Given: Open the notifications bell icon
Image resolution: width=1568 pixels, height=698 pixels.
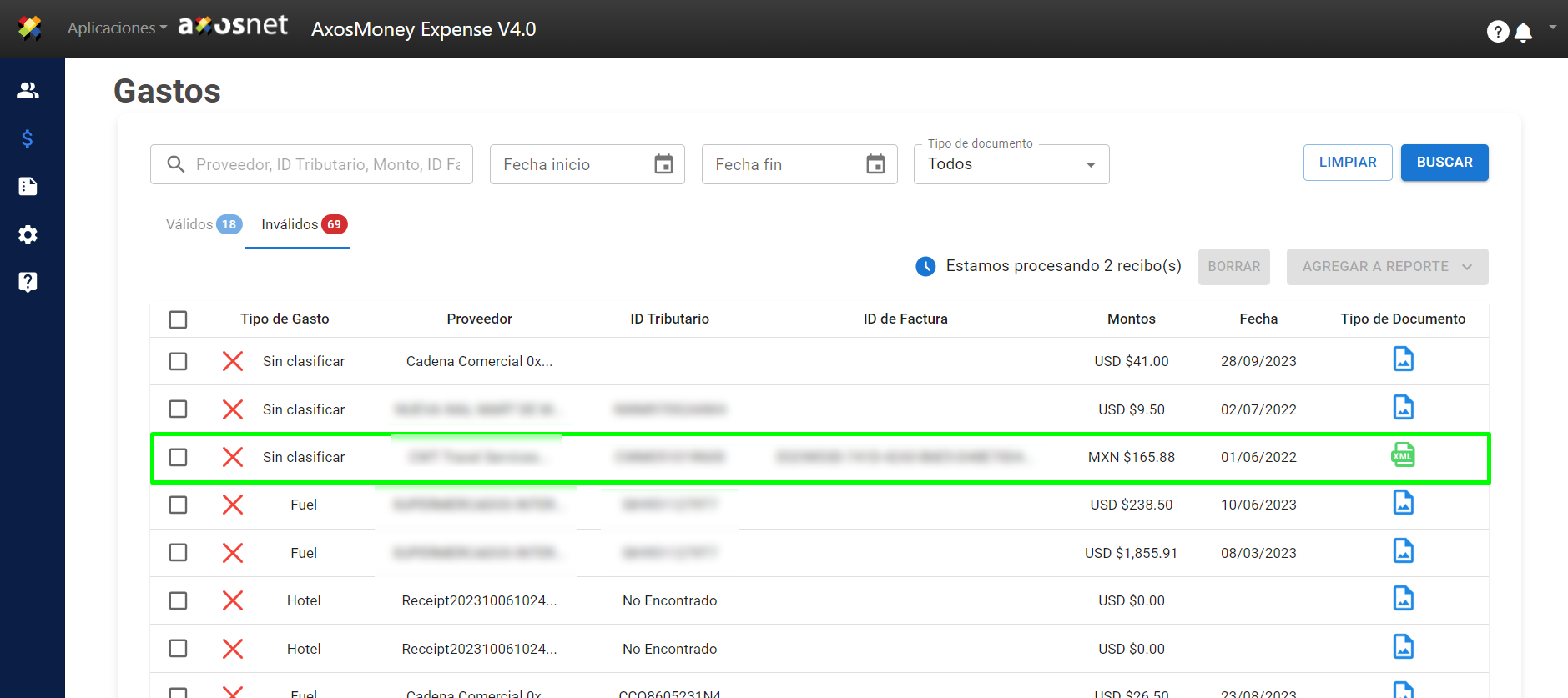Looking at the screenshot, I should click(x=1523, y=32).
